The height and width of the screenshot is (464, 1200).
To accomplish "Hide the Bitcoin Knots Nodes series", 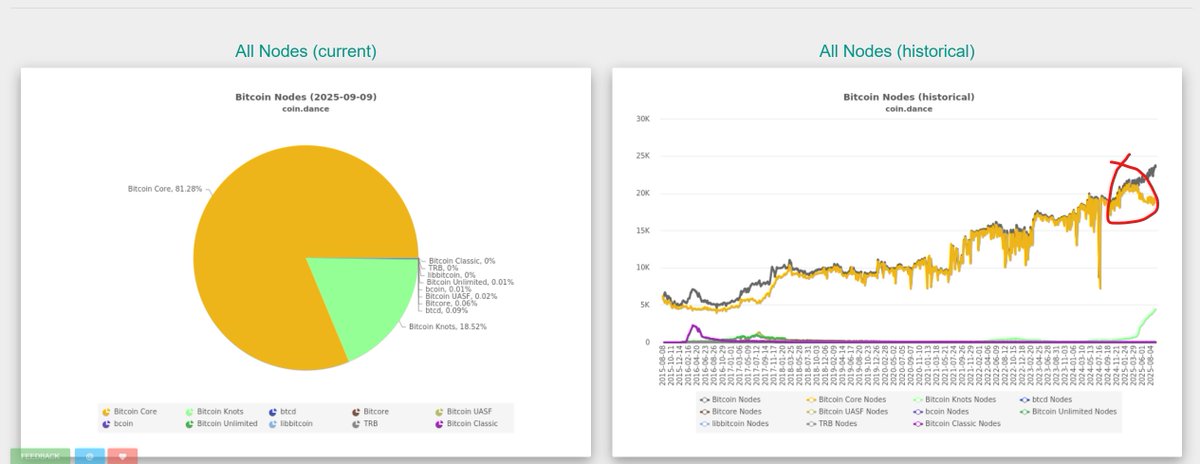I will click(x=953, y=399).
